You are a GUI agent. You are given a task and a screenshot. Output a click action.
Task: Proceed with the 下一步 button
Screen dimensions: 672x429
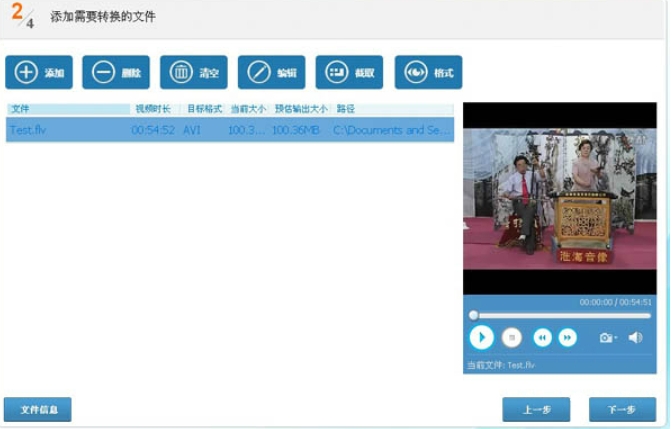click(x=622, y=409)
